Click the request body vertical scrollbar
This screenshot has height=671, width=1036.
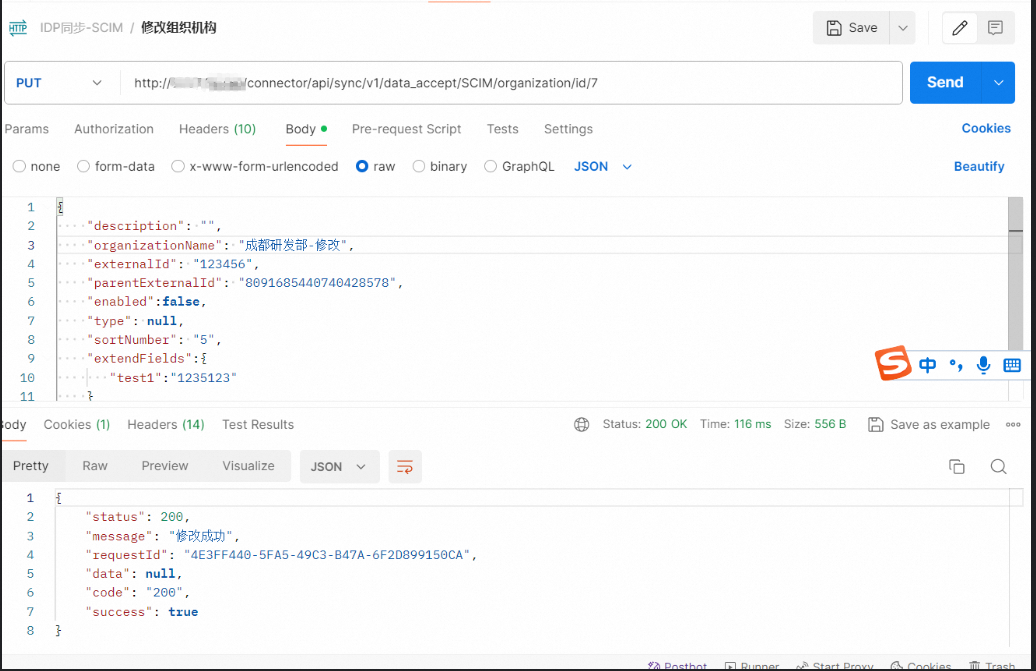(1016, 230)
